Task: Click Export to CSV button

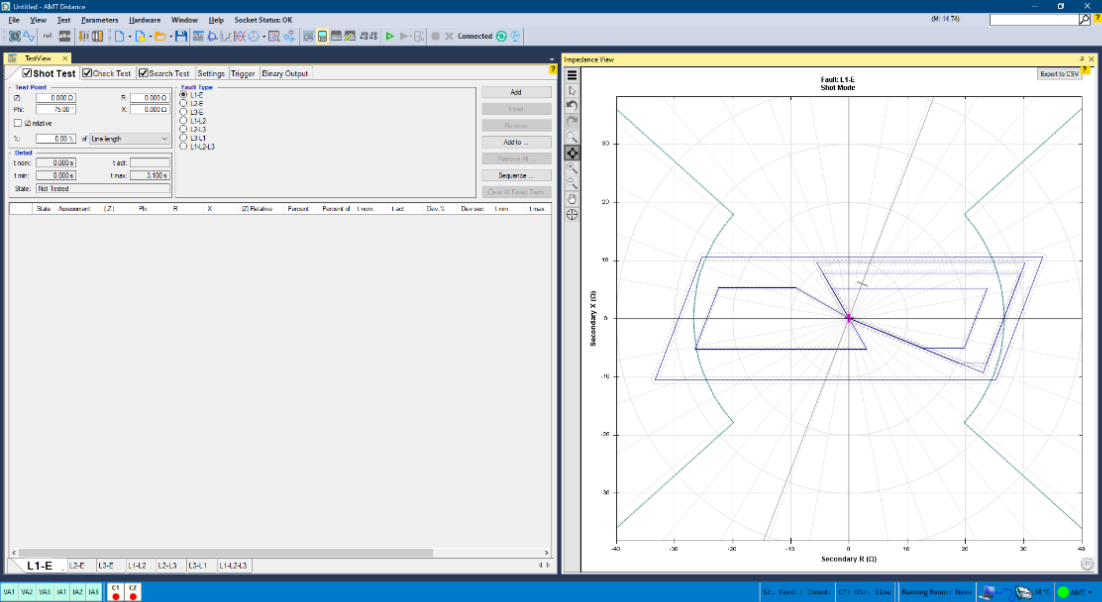Action: click(1059, 74)
